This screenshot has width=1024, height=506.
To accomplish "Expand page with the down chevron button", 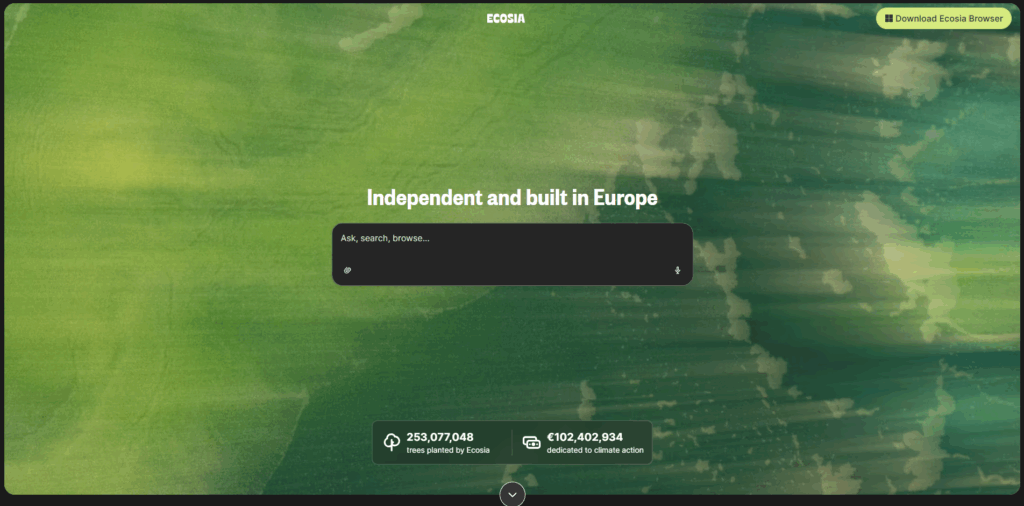I will (512, 494).
